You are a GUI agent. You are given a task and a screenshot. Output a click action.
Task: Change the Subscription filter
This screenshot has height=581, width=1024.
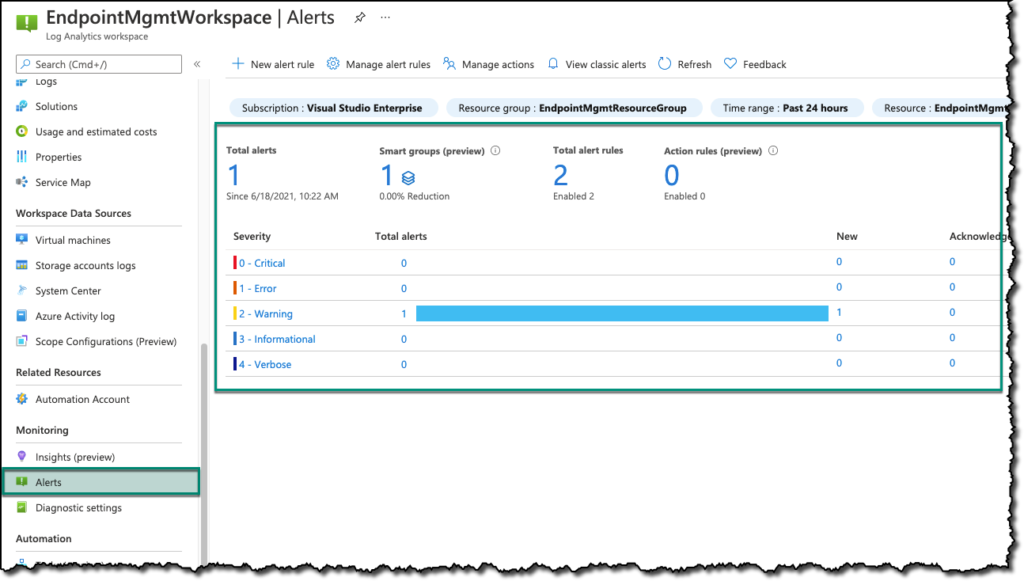click(332, 108)
